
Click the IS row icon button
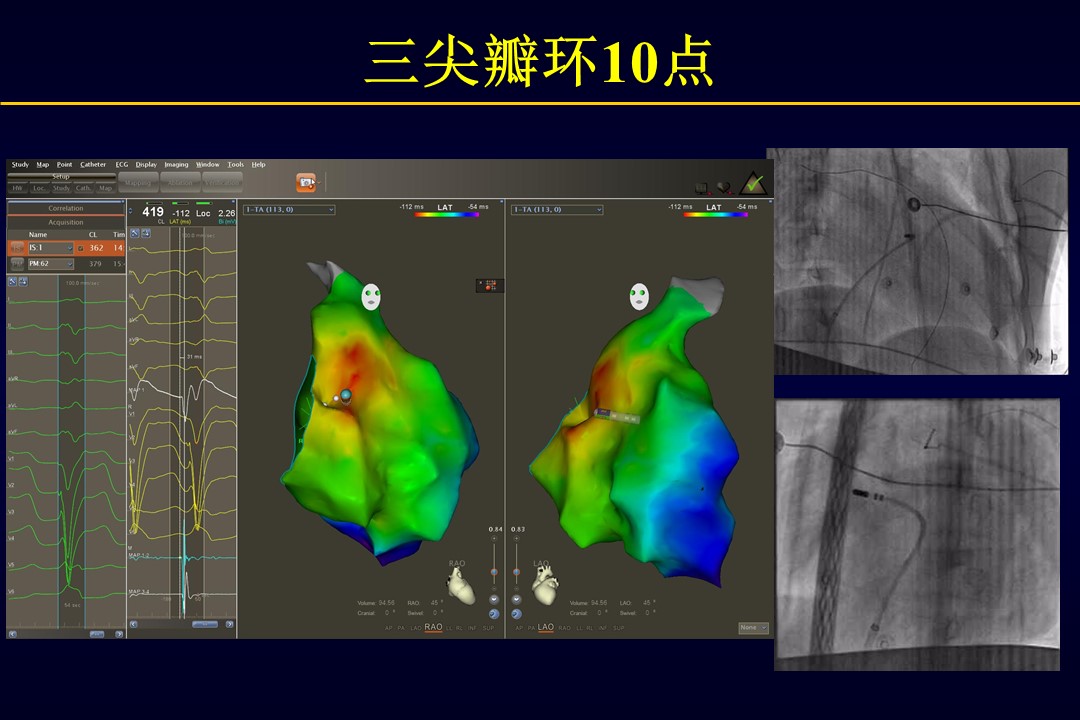tap(17, 248)
